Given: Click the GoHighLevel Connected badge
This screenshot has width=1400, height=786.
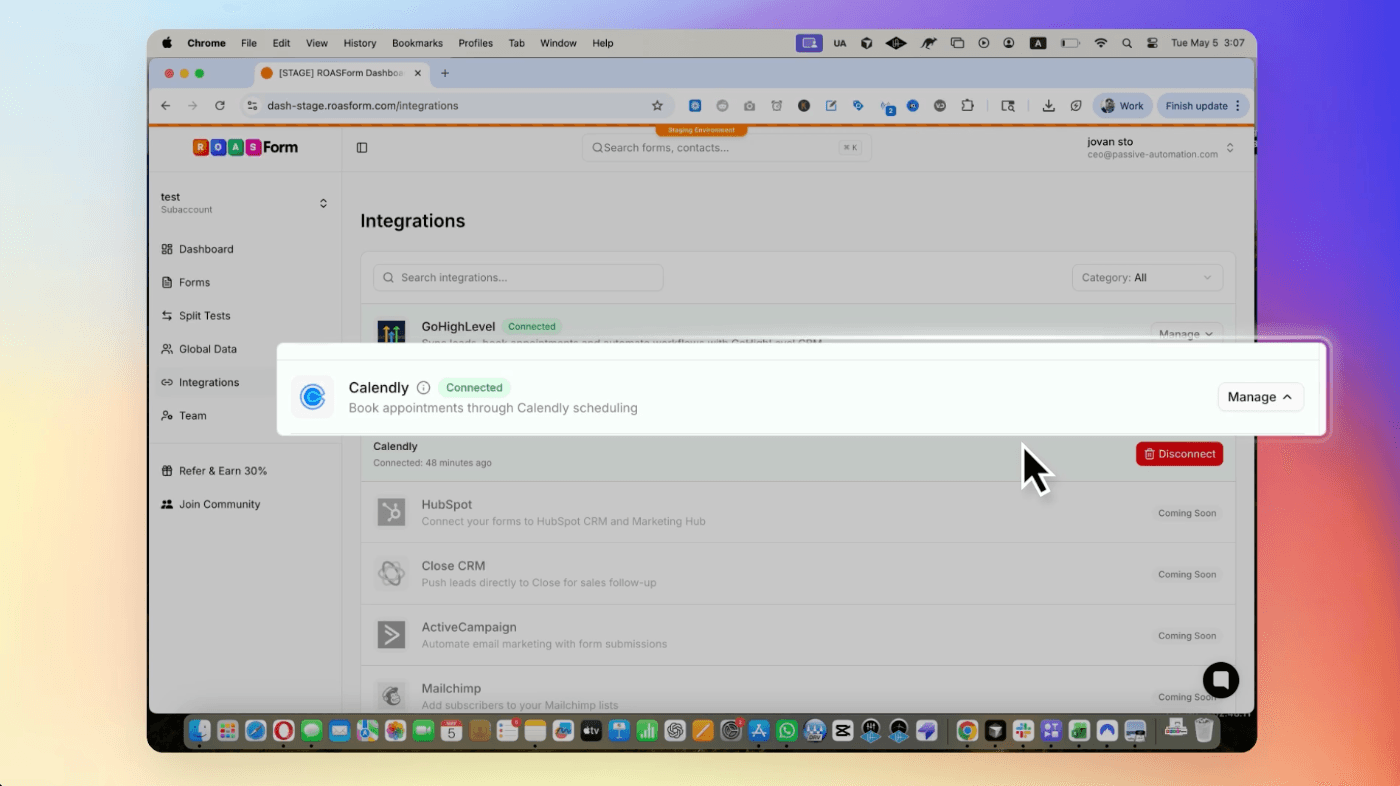Looking at the screenshot, I should coord(532,326).
